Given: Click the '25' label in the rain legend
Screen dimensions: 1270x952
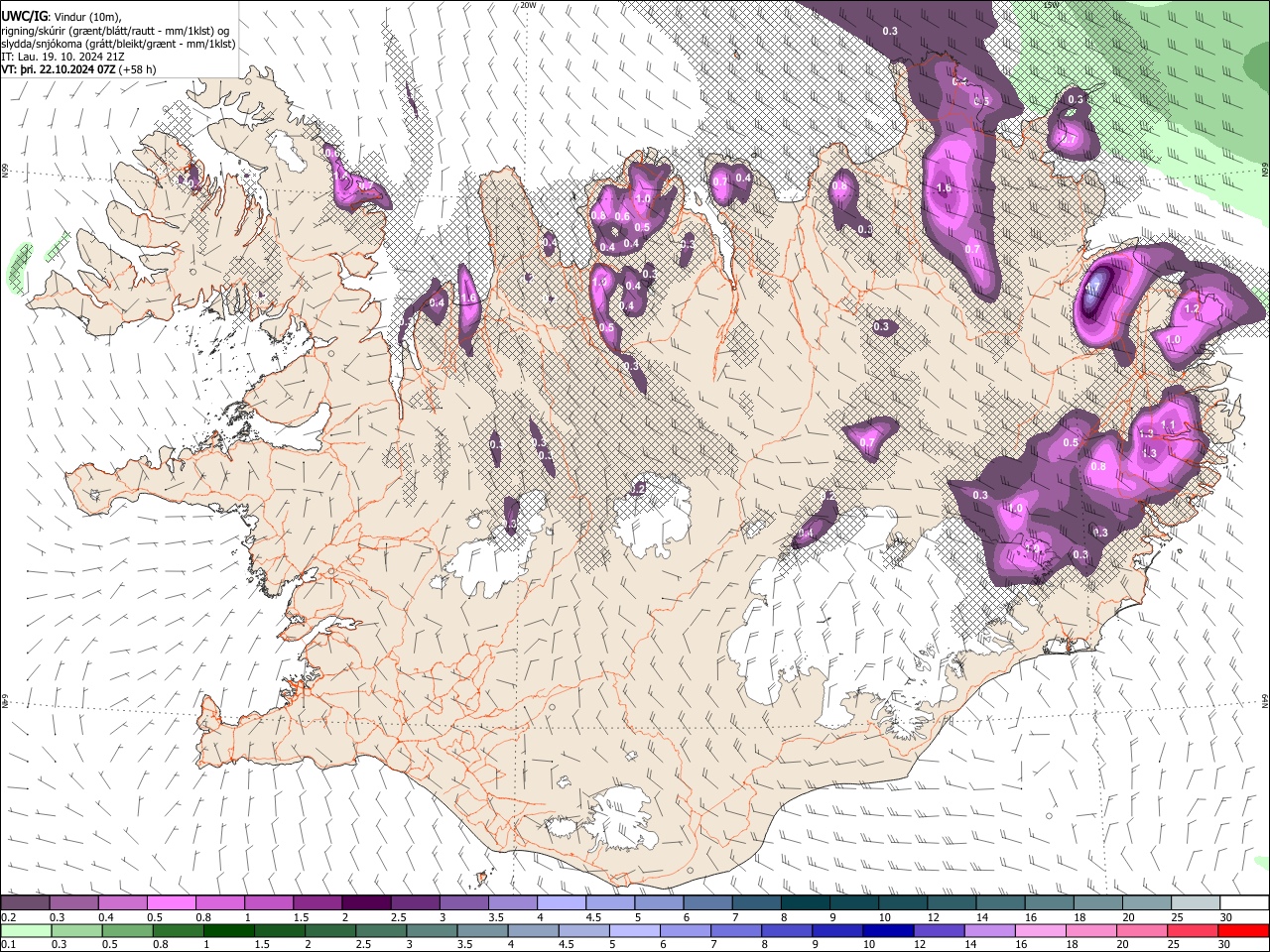Looking at the screenshot, I should 1176,945.
